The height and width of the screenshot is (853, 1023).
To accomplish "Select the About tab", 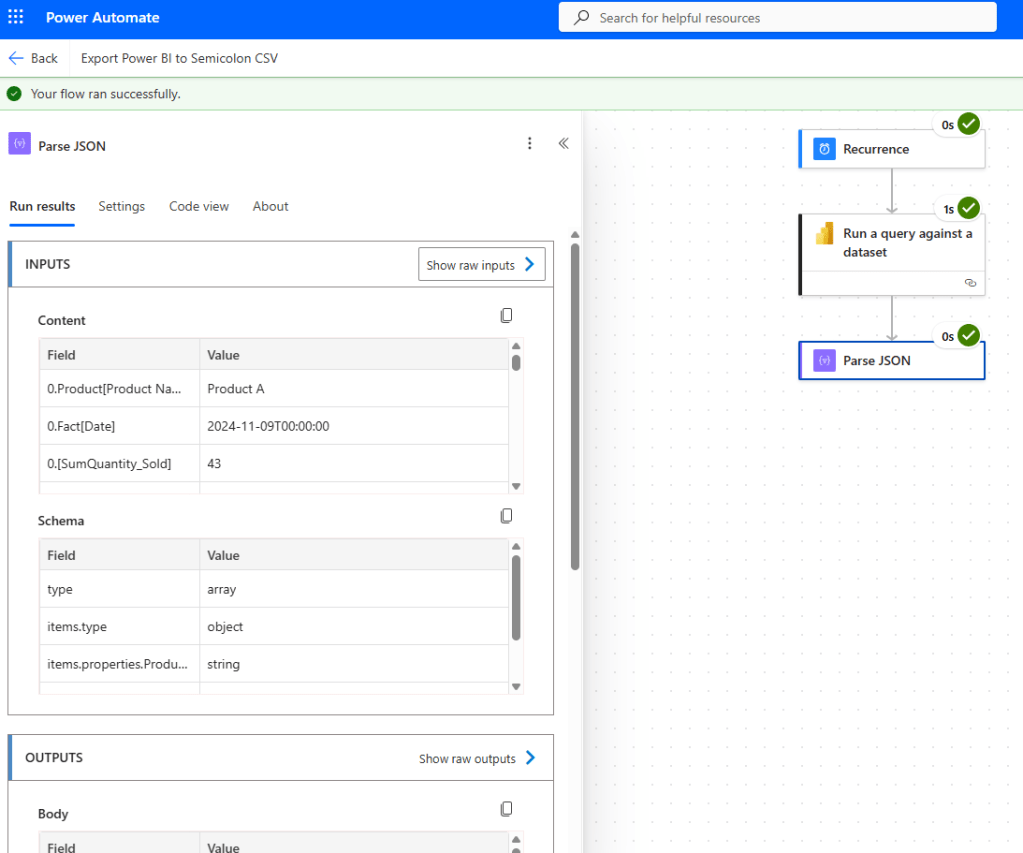I will (x=270, y=206).
